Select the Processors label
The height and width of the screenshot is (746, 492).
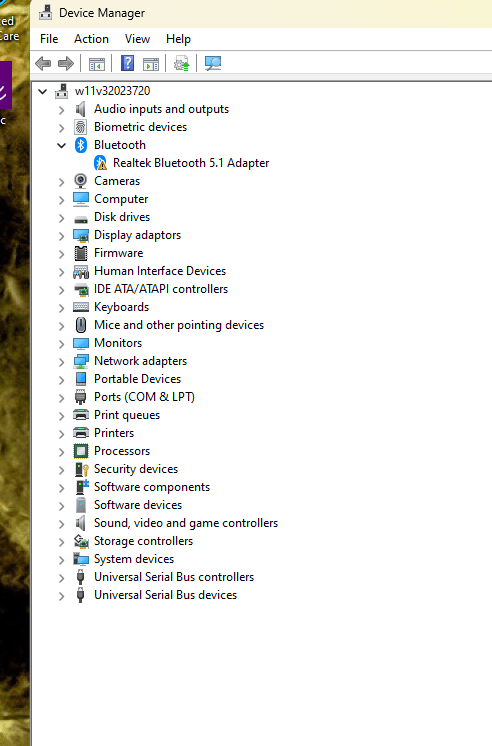pyautogui.click(x=122, y=451)
